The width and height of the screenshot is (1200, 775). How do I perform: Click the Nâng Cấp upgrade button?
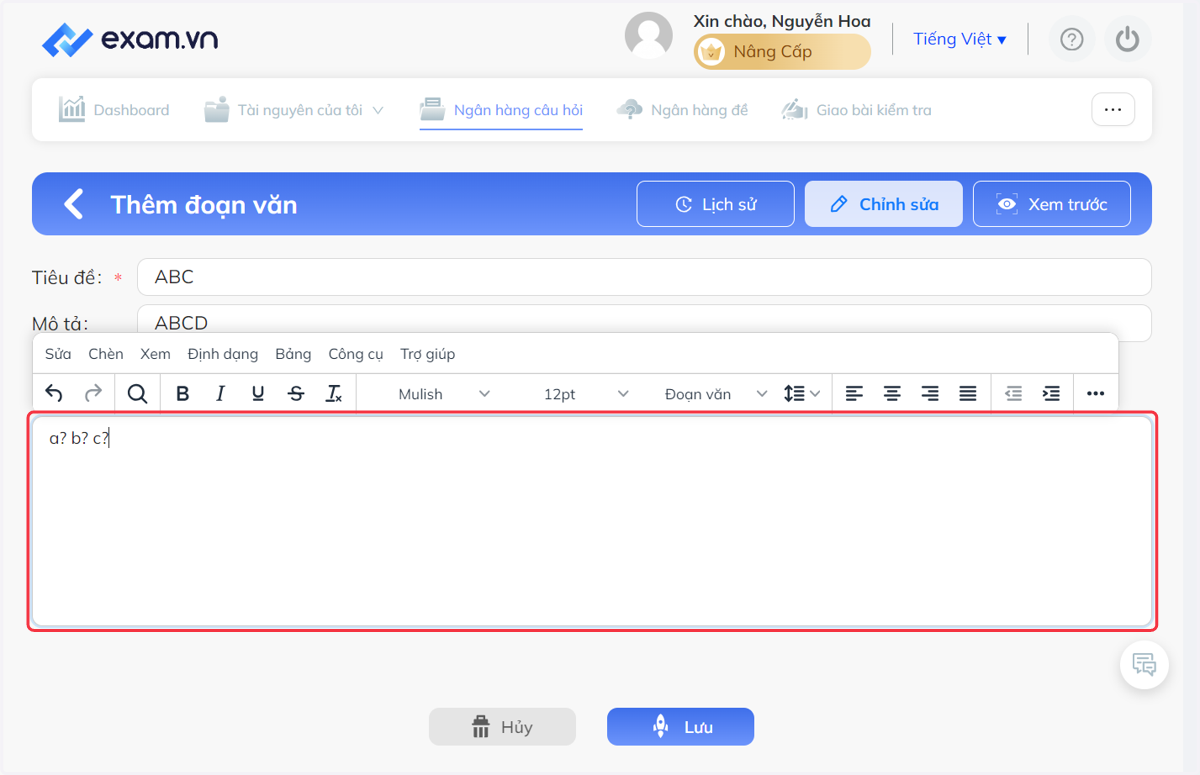coord(782,52)
